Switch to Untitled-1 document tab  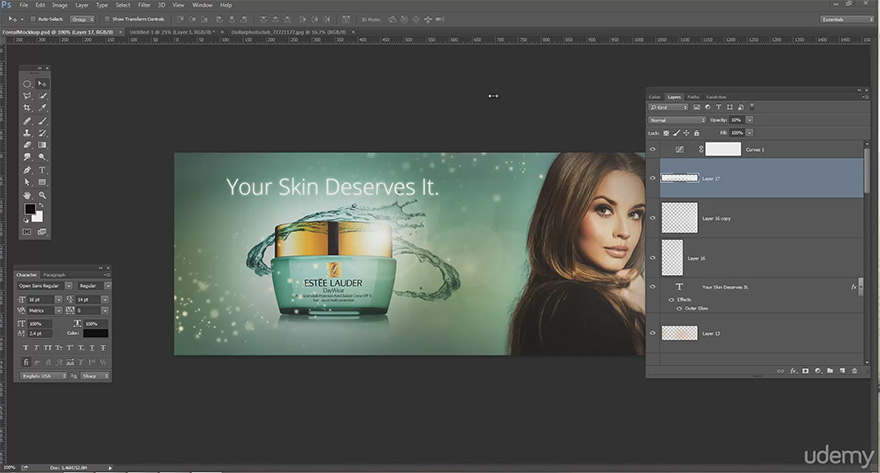point(172,32)
